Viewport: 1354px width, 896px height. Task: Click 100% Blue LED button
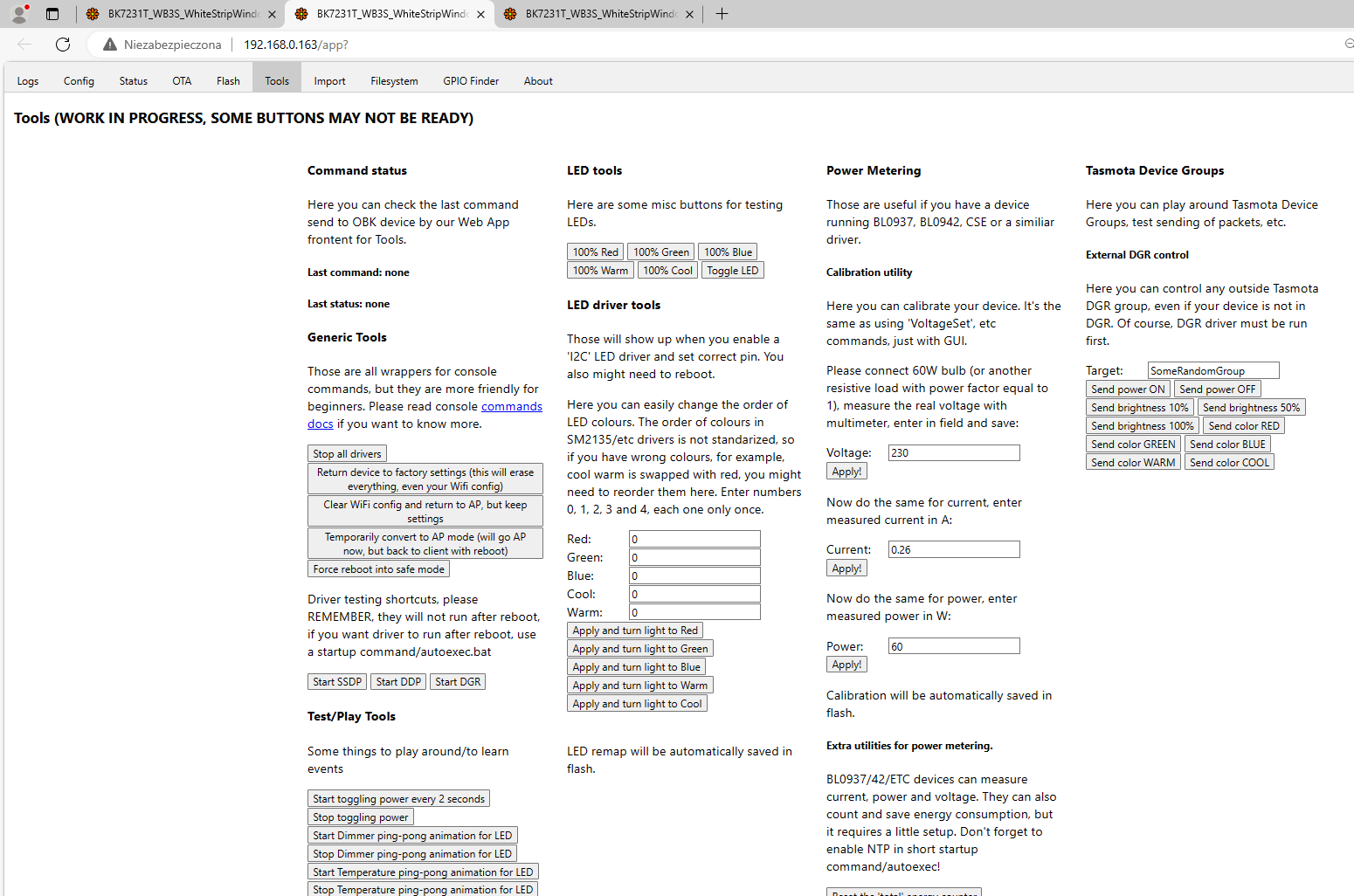pyautogui.click(x=729, y=252)
